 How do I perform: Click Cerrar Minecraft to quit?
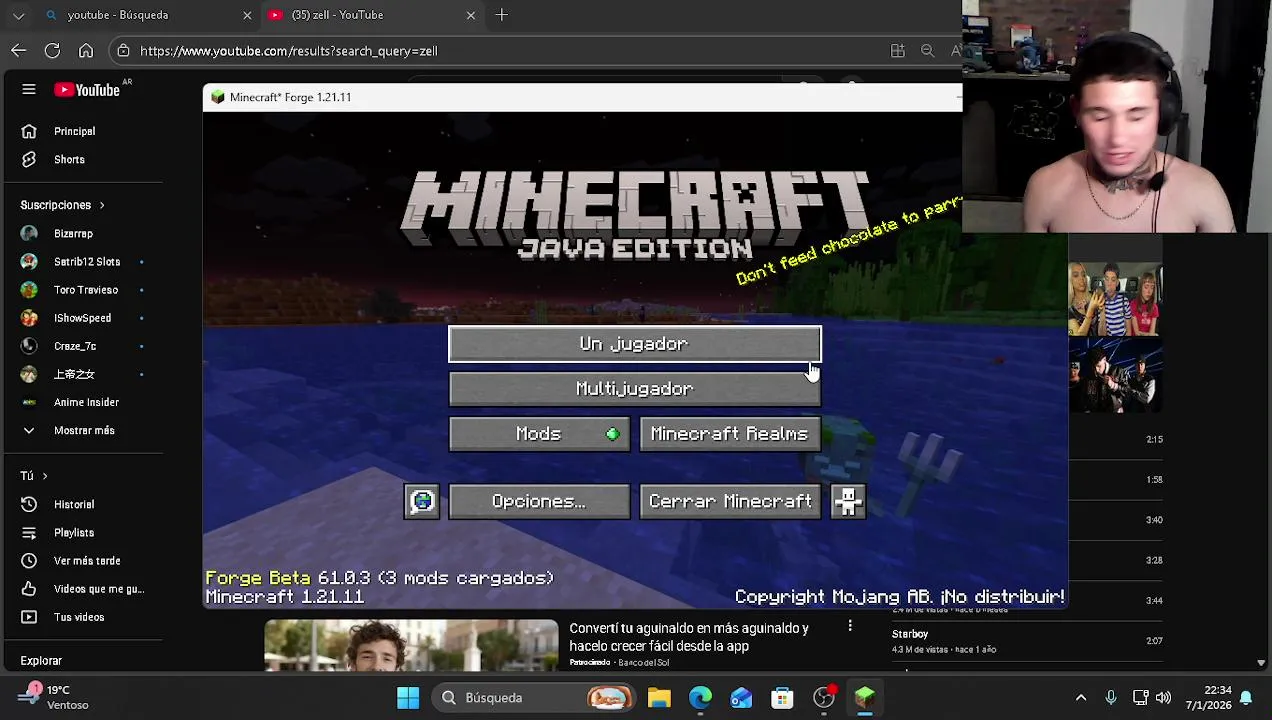(x=730, y=502)
